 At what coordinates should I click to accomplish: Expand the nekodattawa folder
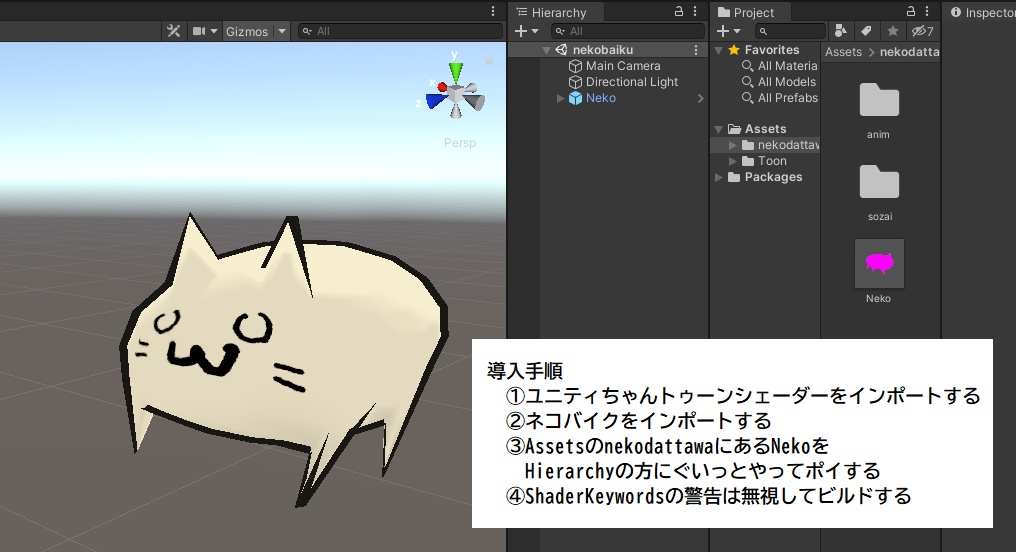click(x=732, y=145)
